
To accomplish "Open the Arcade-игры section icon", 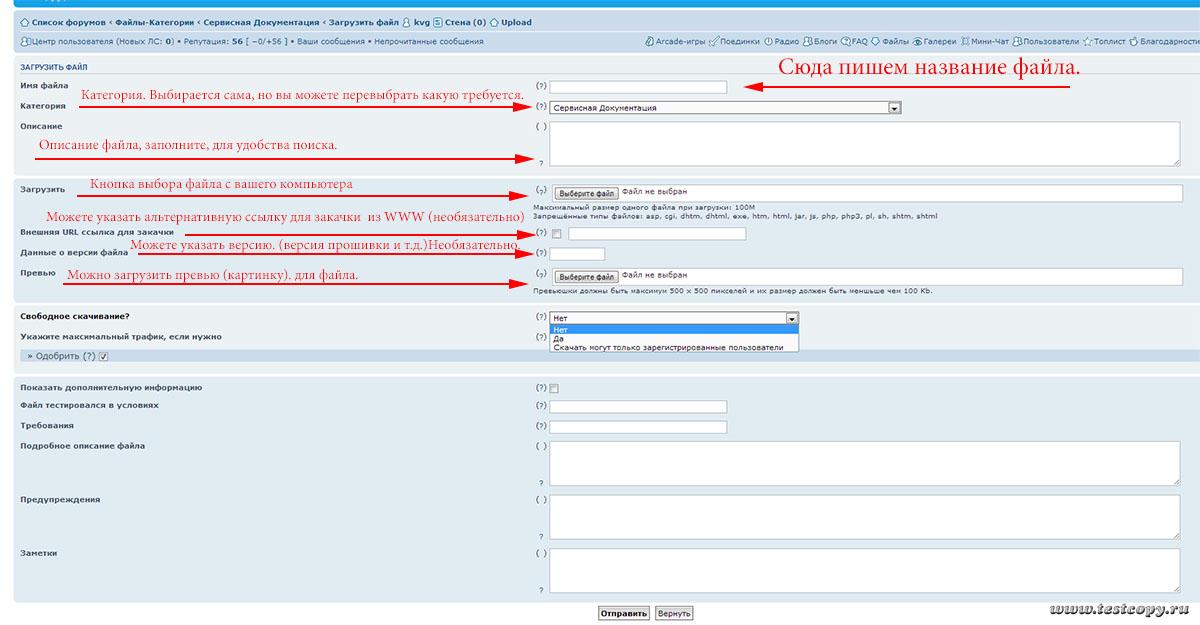I will coord(650,42).
